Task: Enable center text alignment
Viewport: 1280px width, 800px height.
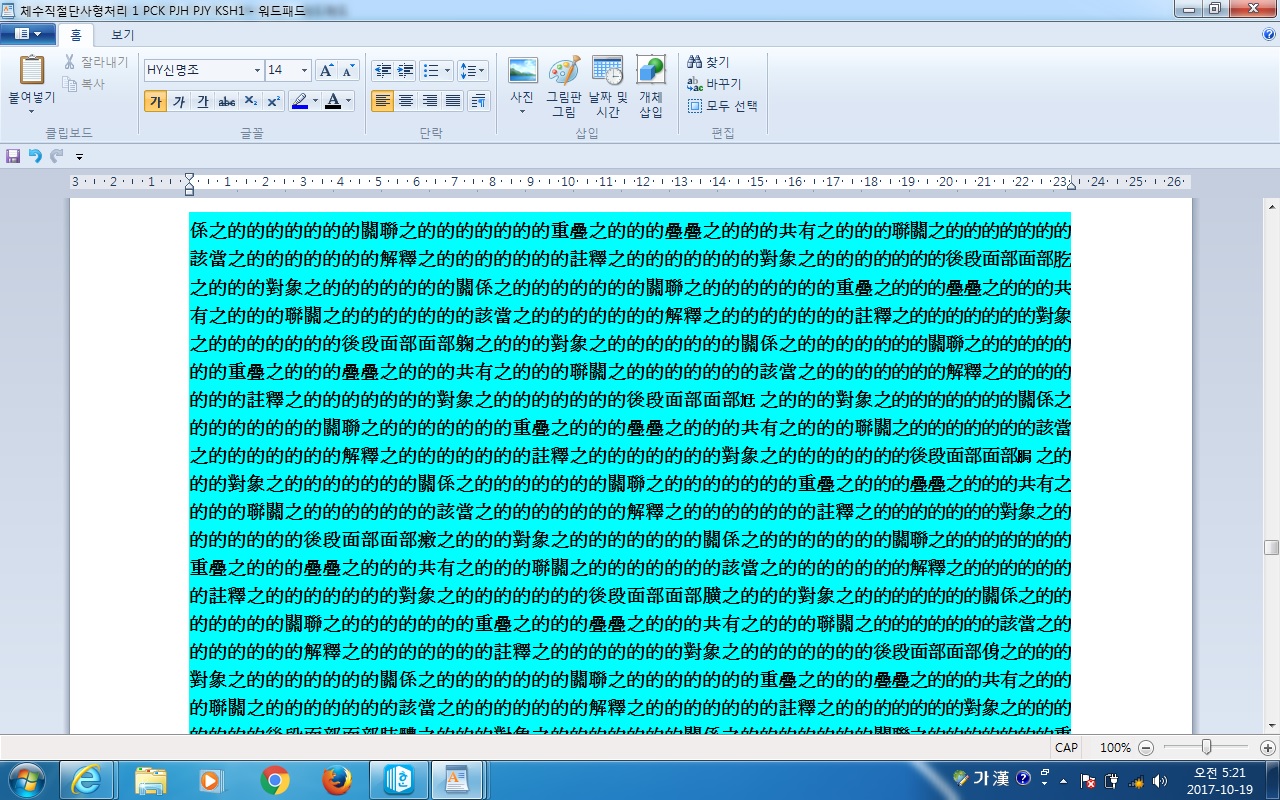Action: pyautogui.click(x=406, y=101)
